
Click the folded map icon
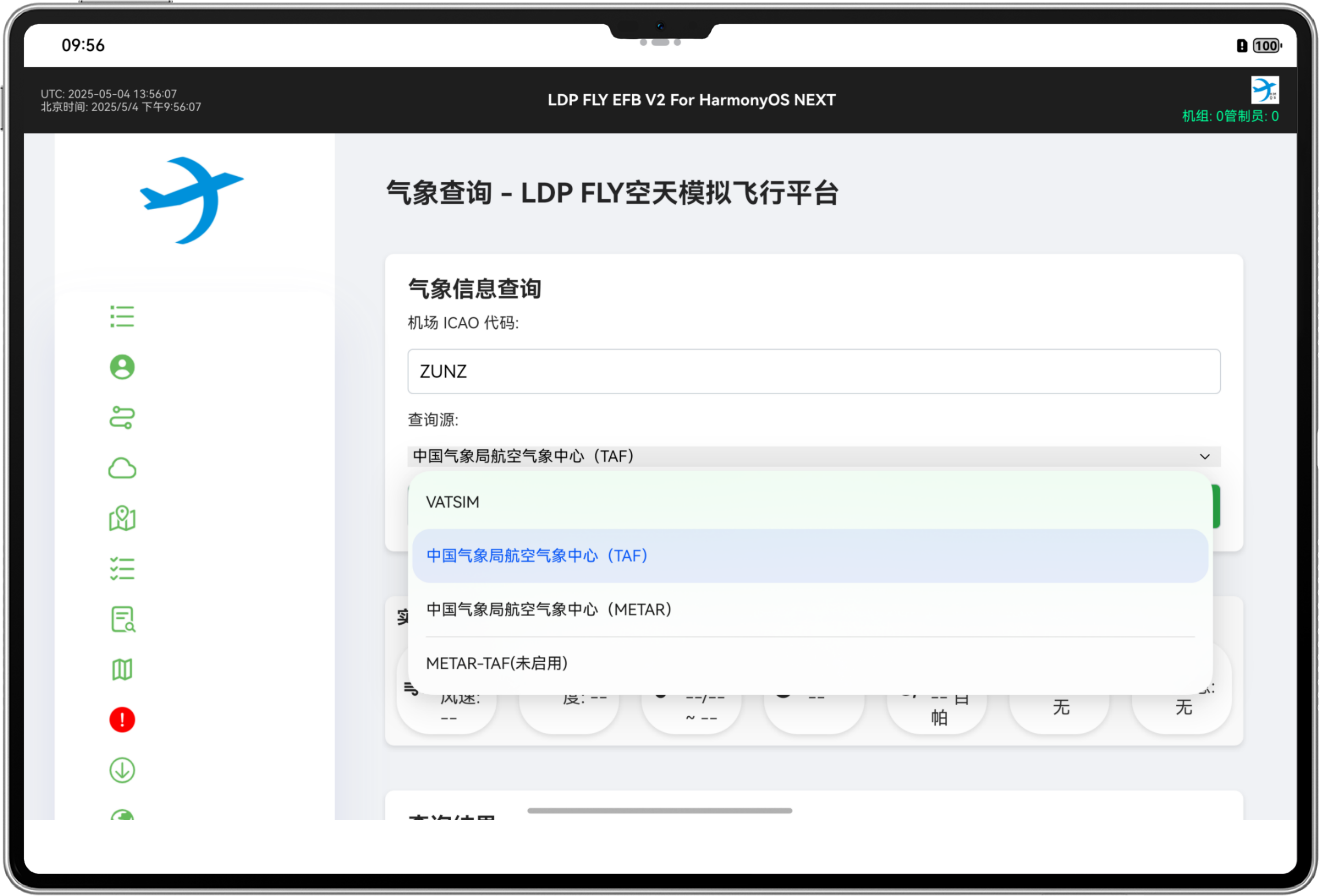coord(122,668)
